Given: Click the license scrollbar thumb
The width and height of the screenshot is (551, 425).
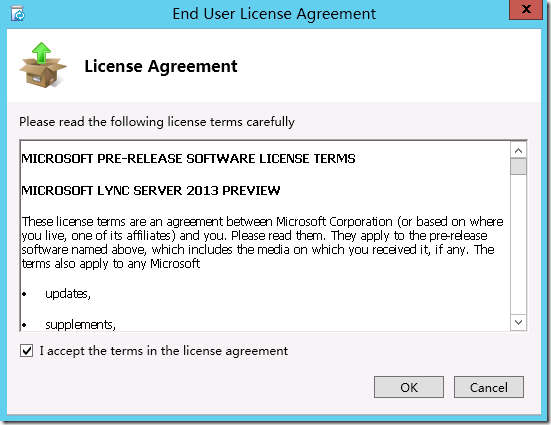Looking at the screenshot, I should pyautogui.click(x=518, y=167).
